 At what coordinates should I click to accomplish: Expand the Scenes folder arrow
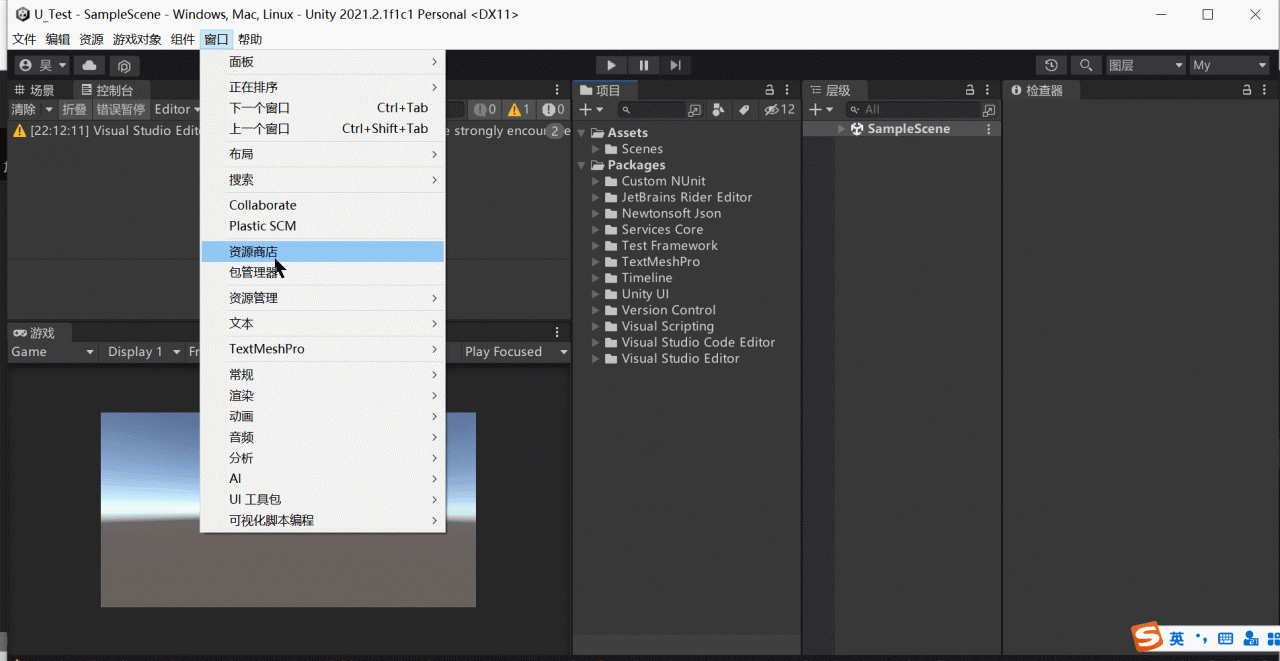596,149
